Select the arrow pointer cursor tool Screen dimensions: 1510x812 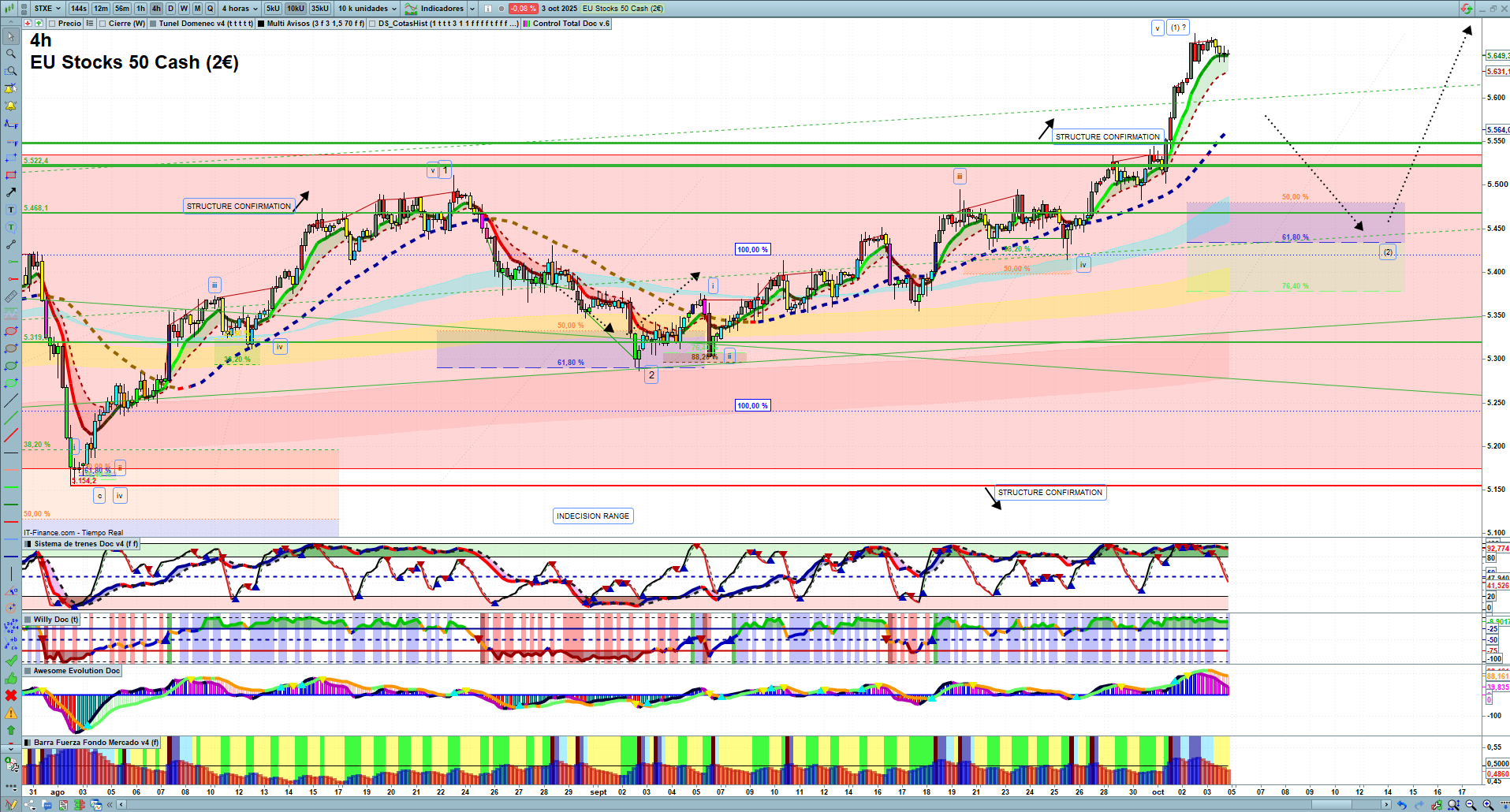click(11, 36)
